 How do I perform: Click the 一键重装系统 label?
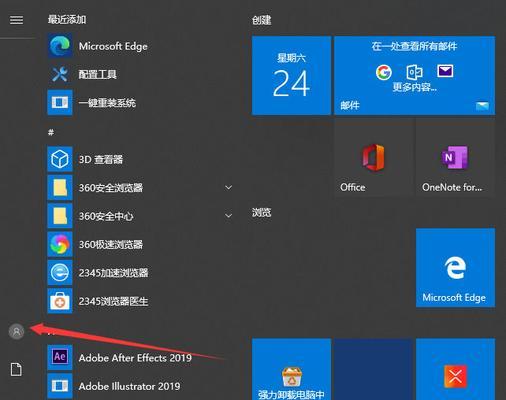[107, 103]
